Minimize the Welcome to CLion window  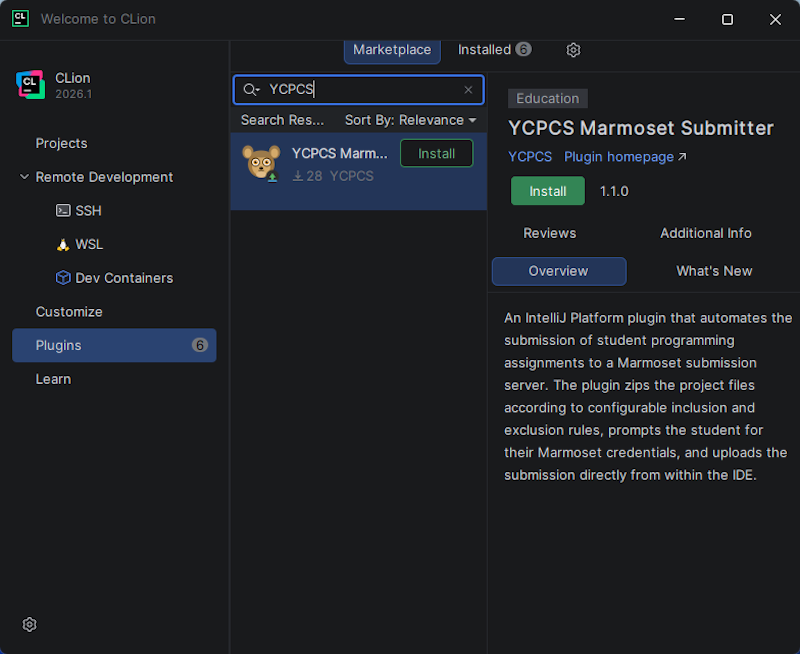coord(680,19)
